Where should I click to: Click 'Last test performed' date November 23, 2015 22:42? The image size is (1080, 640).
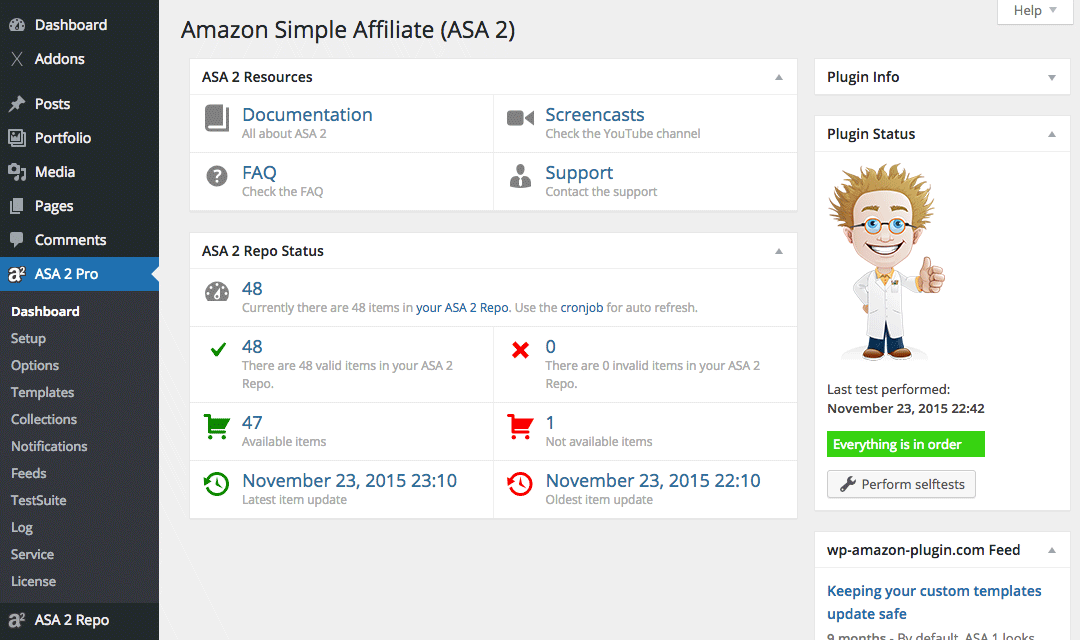point(906,409)
